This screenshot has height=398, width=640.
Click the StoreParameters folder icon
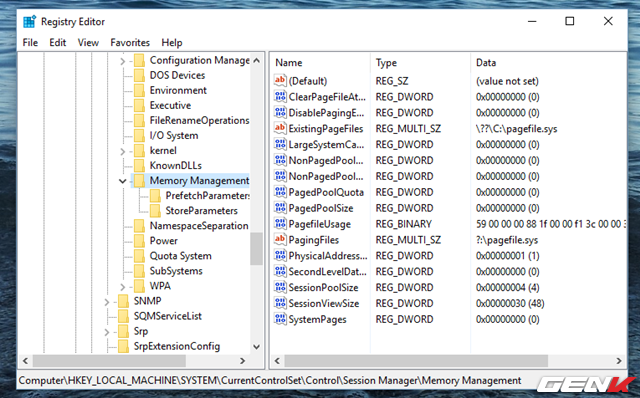(x=155, y=211)
